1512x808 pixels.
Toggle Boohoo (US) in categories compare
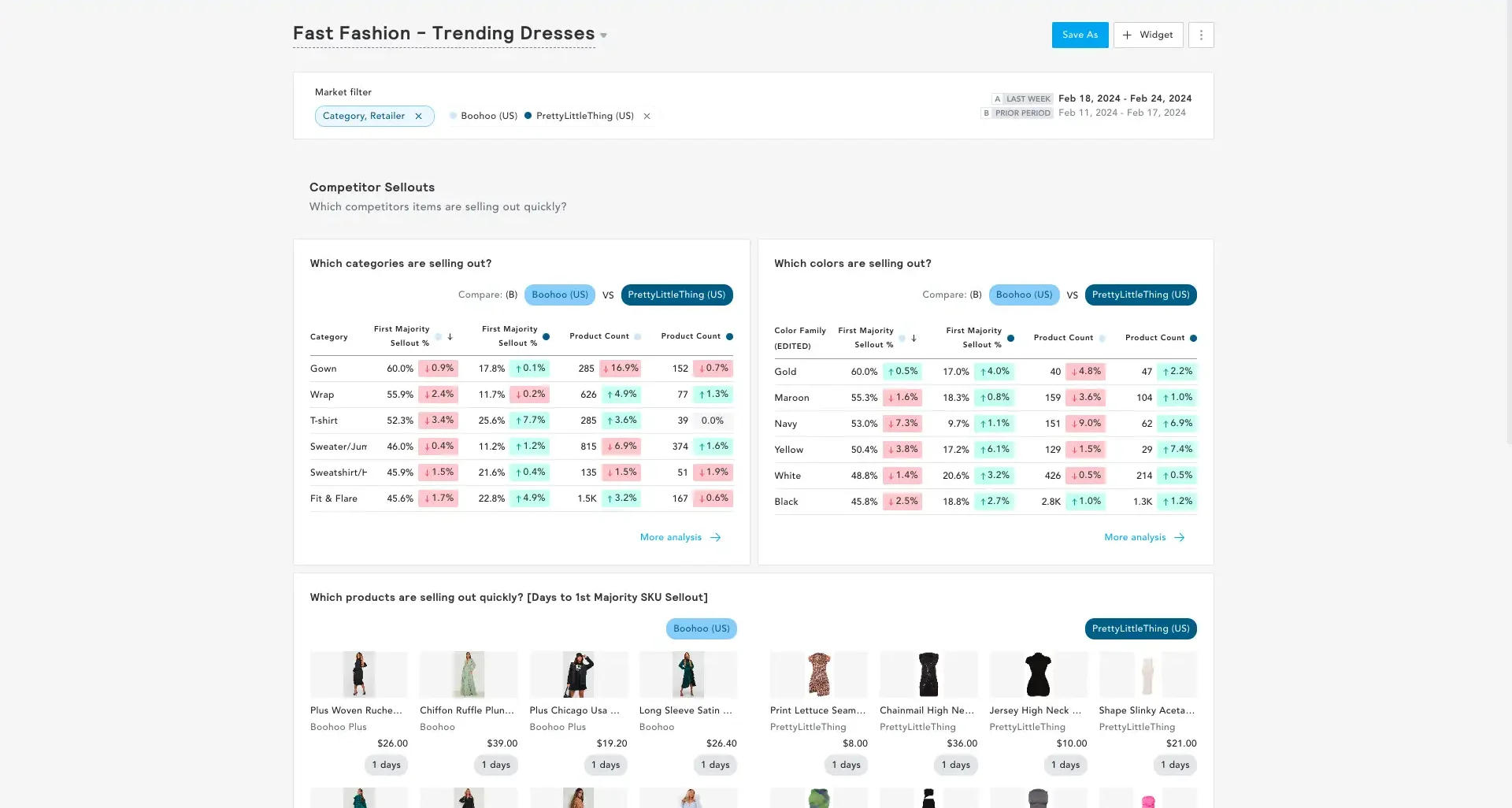560,295
